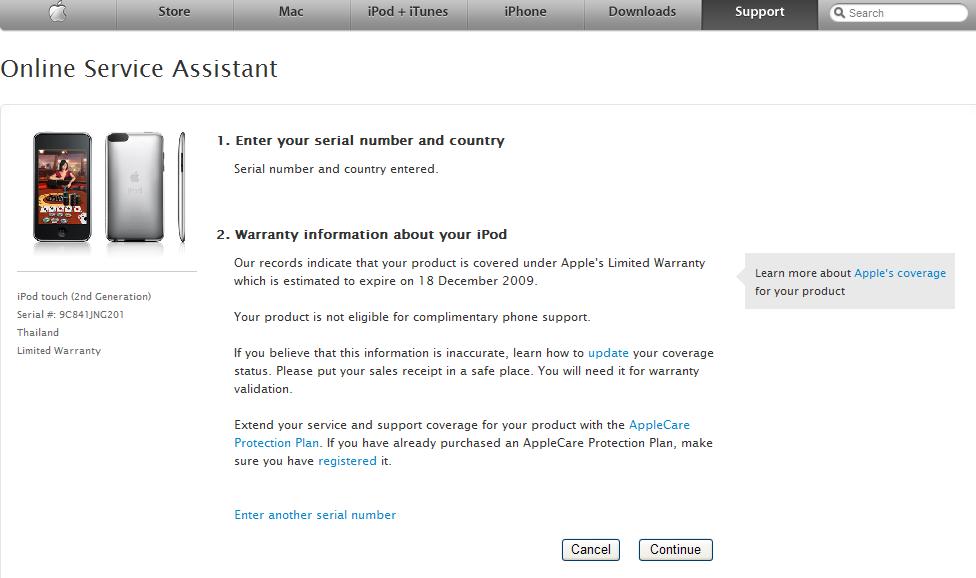Screen dimensions: 976x578
Task: Click the registered link
Action: coord(347,461)
